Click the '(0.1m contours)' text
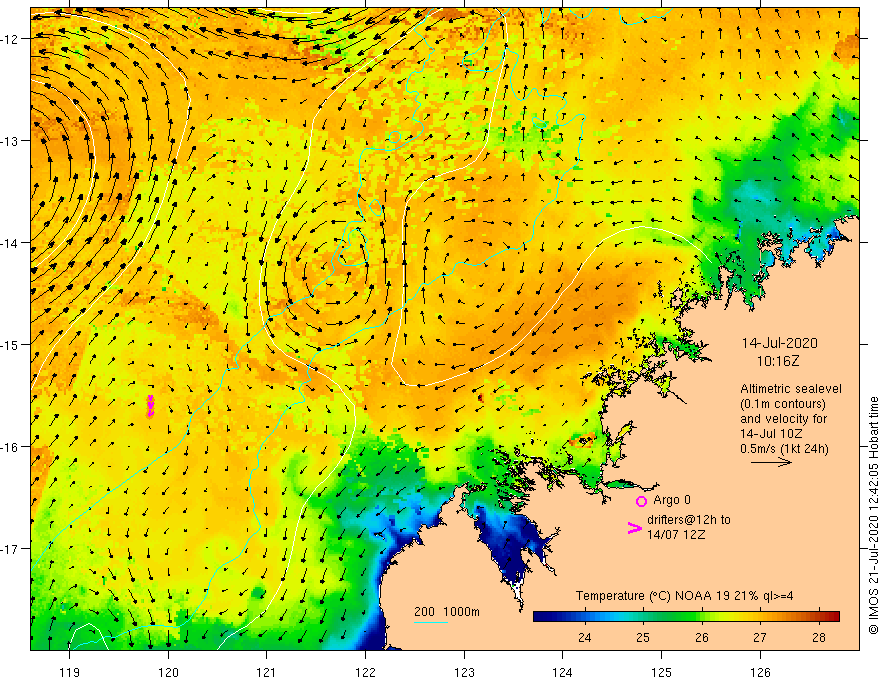The height and width of the screenshot is (680, 880). point(783,403)
